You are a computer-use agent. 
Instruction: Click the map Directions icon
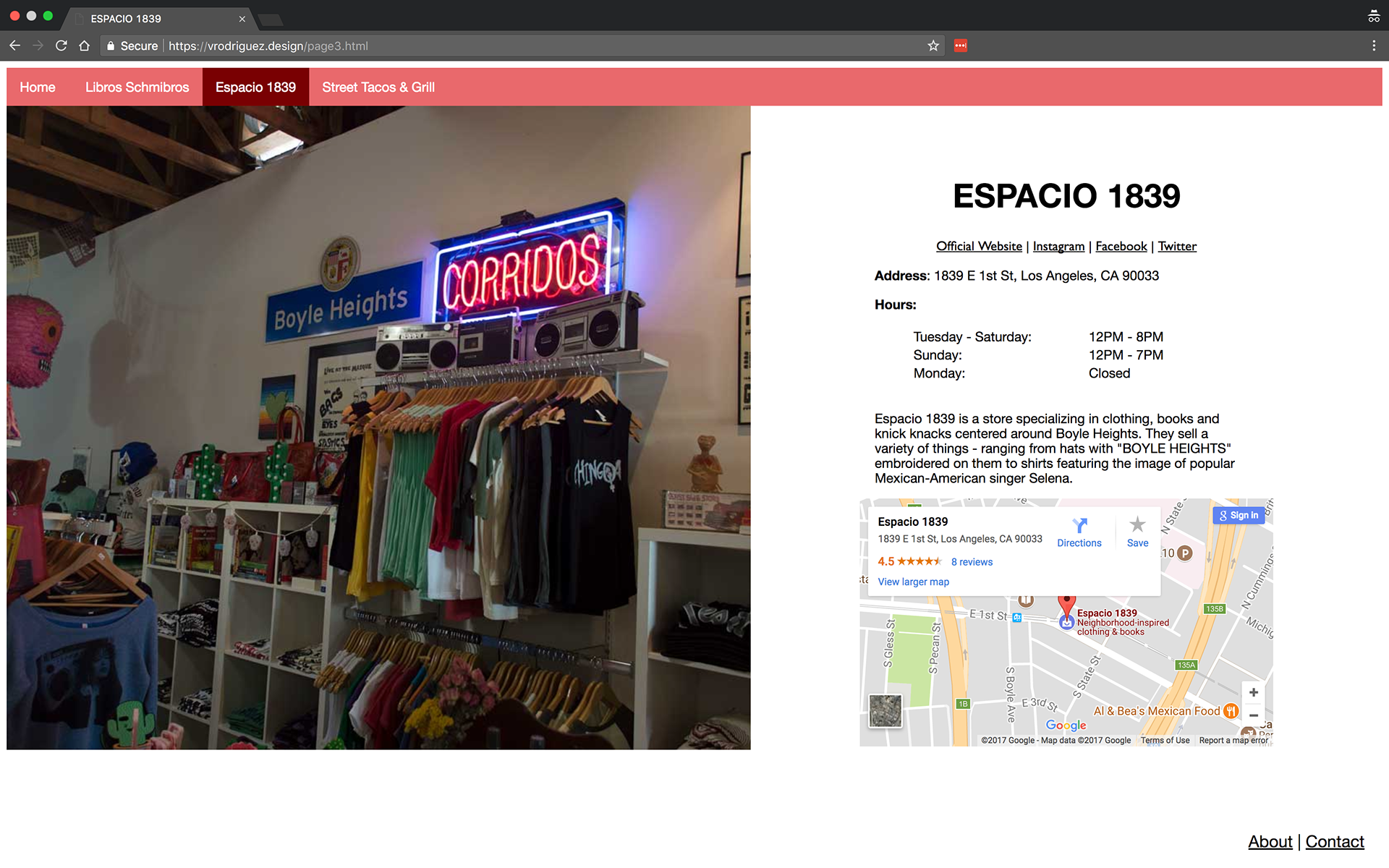(x=1079, y=526)
